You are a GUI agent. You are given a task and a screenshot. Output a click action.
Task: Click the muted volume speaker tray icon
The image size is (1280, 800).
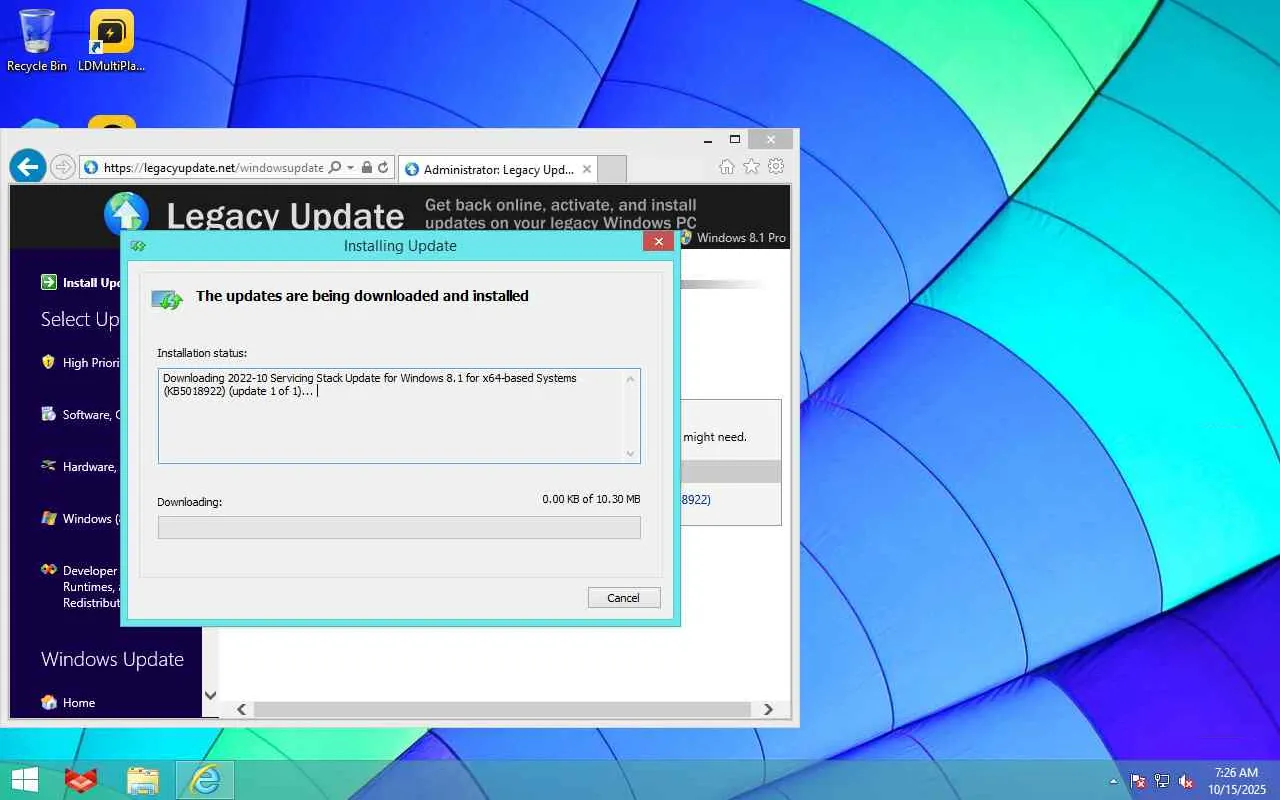pos(1186,781)
